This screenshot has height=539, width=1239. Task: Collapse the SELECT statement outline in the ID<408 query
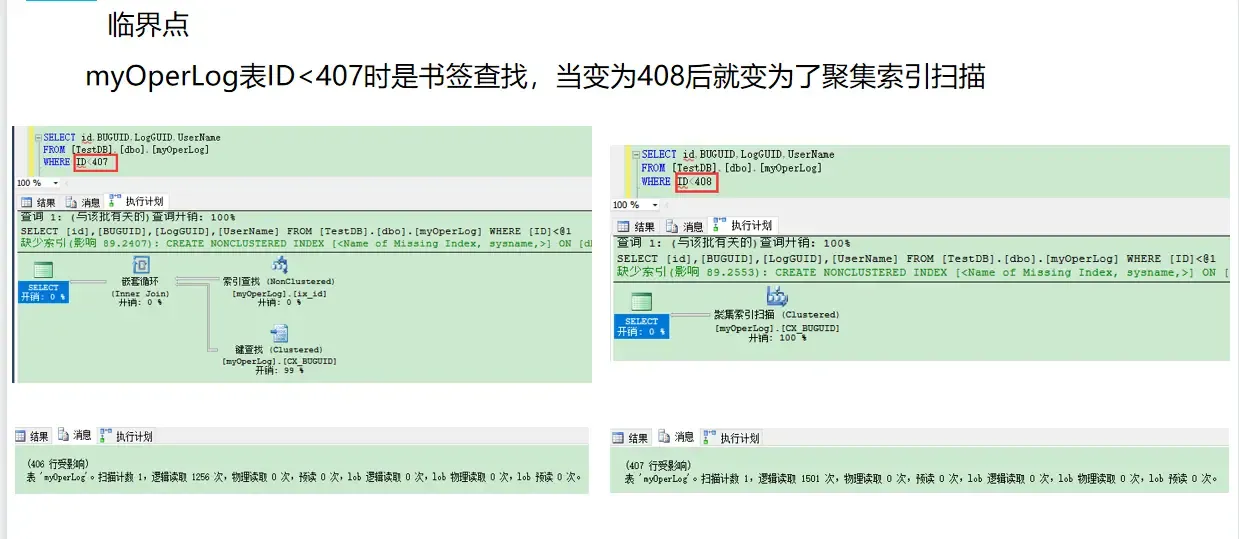pos(636,154)
